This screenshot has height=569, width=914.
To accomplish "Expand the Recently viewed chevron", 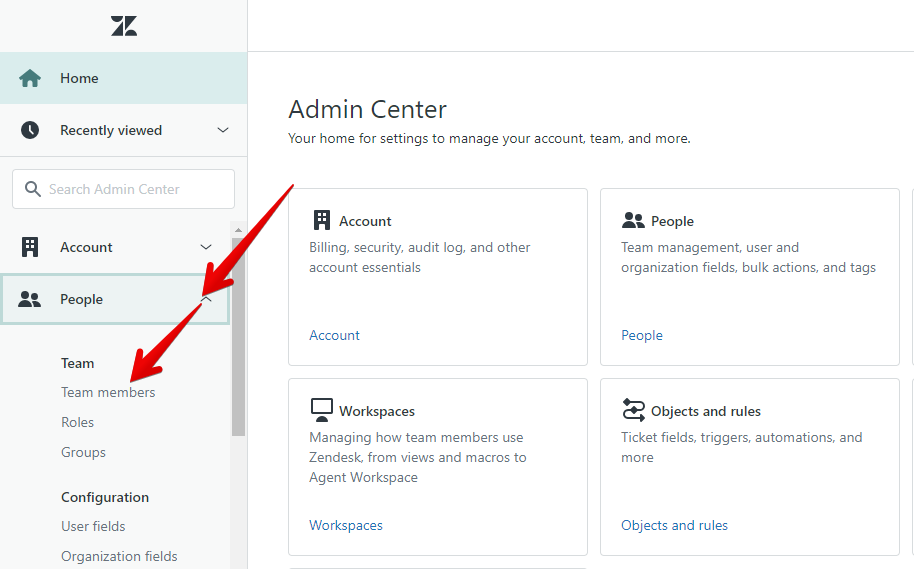I will (223, 130).
